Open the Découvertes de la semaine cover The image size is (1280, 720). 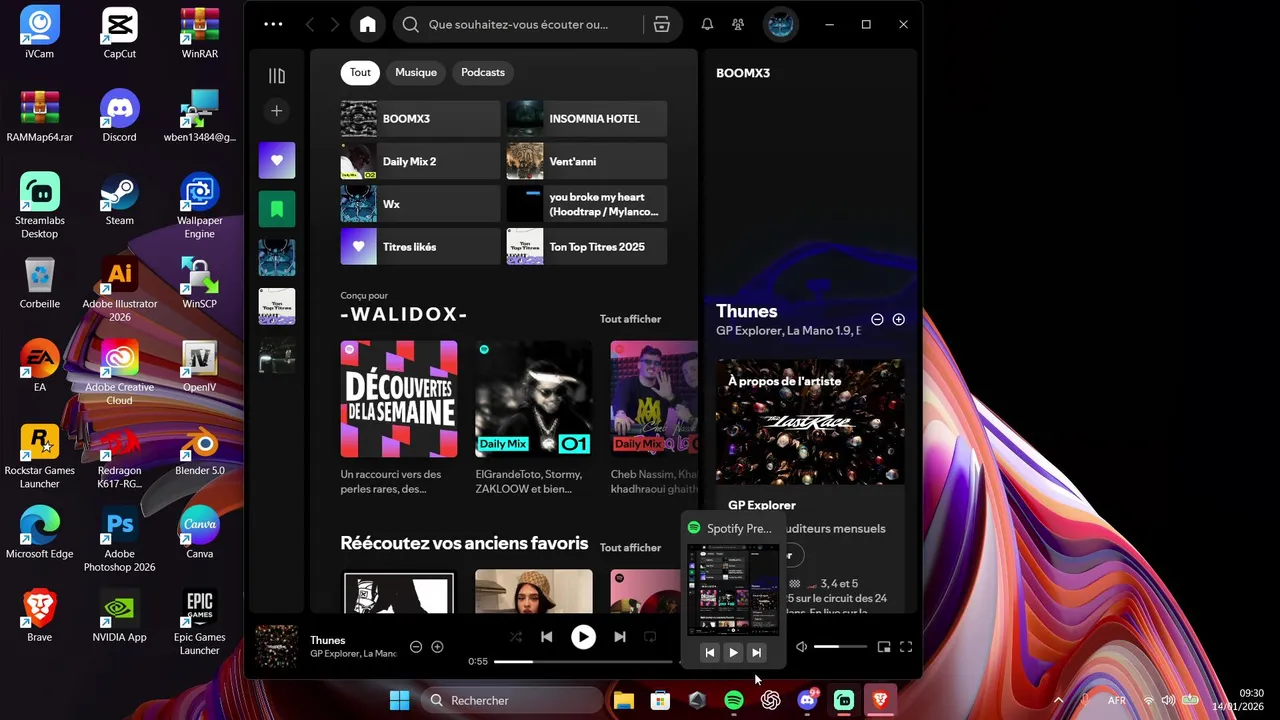[399, 399]
